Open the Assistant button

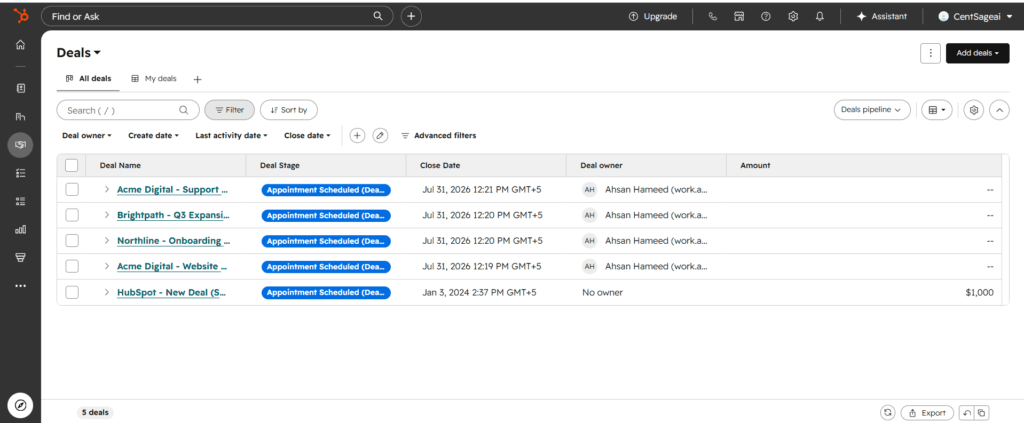[x=882, y=17]
